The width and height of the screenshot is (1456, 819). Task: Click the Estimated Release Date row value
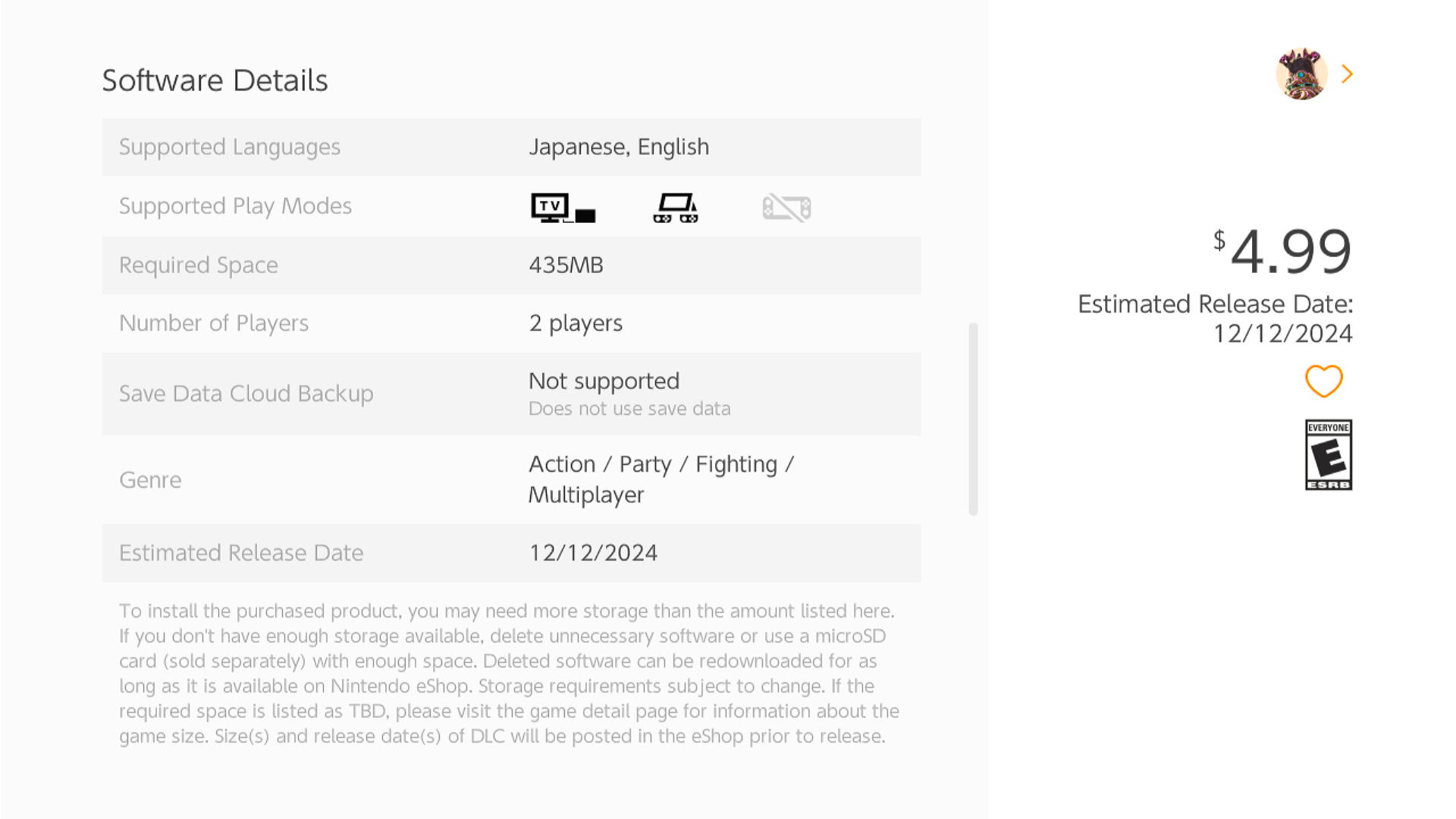click(x=593, y=553)
